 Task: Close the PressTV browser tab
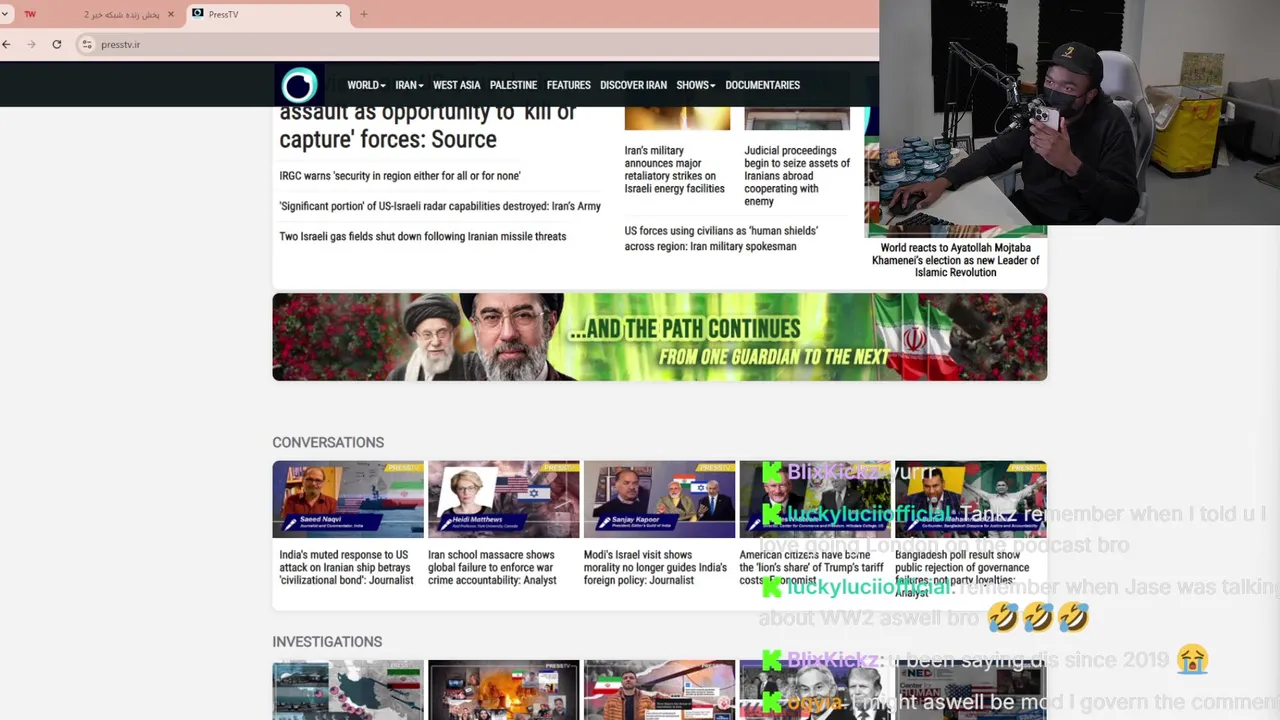click(338, 14)
